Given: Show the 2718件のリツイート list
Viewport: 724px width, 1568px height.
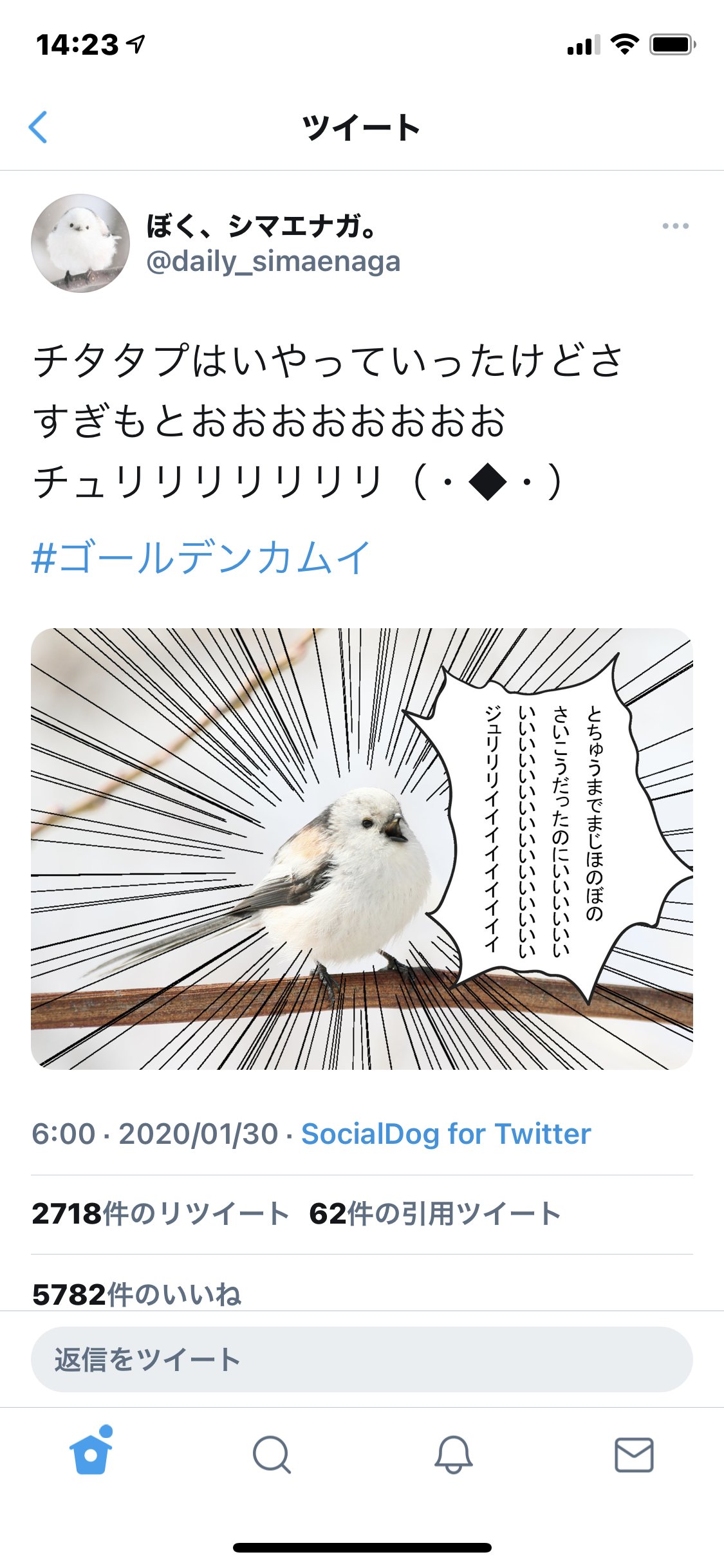Looking at the screenshot, I should click(x=160, y=1213).
